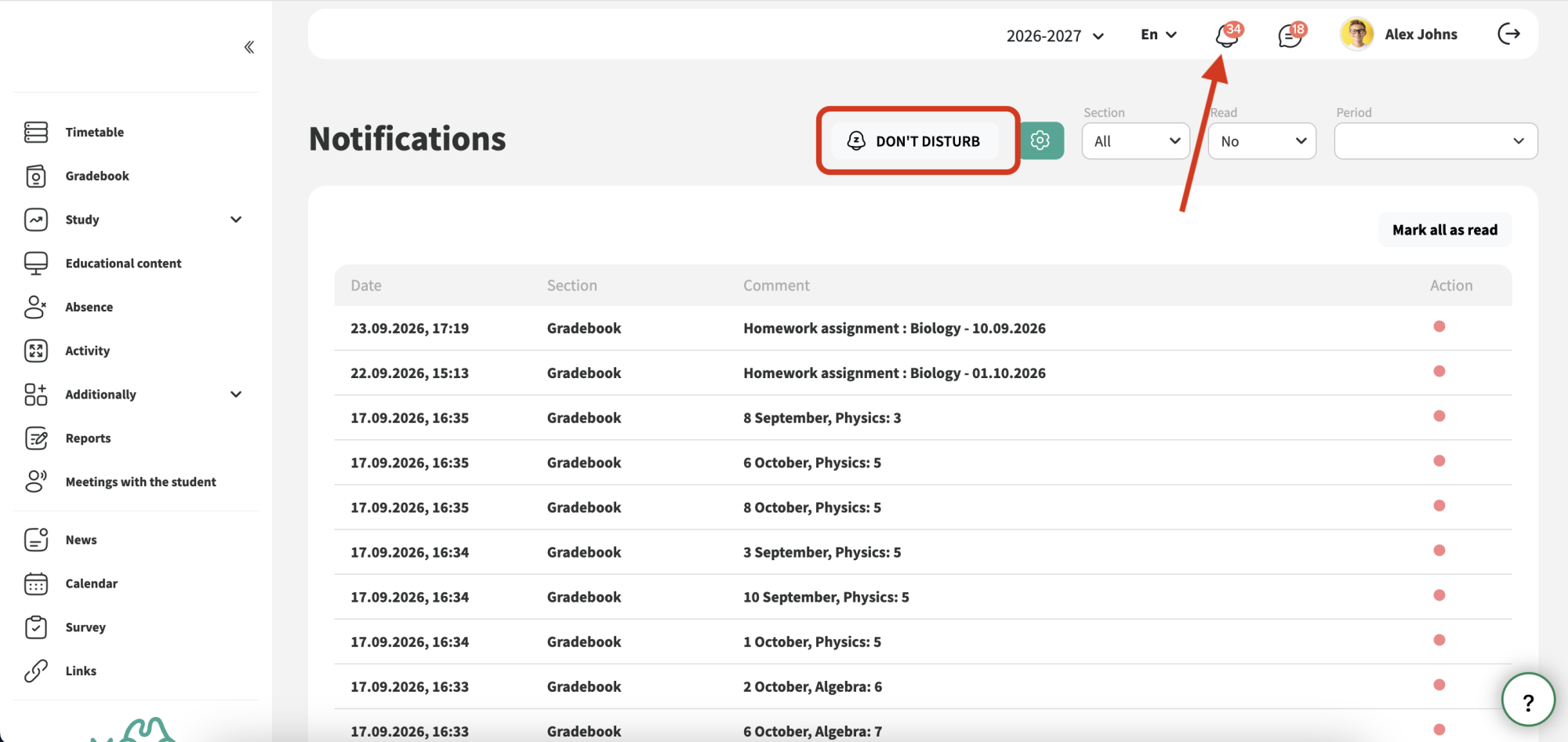The width and height of the screenshot is (1568, 742).
Task: Open the chat messages icon with 18 badge
Action: 1290,35
